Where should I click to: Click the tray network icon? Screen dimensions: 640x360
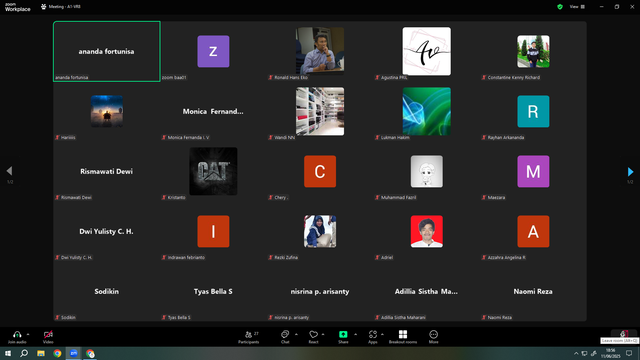[x=584, y=353]
